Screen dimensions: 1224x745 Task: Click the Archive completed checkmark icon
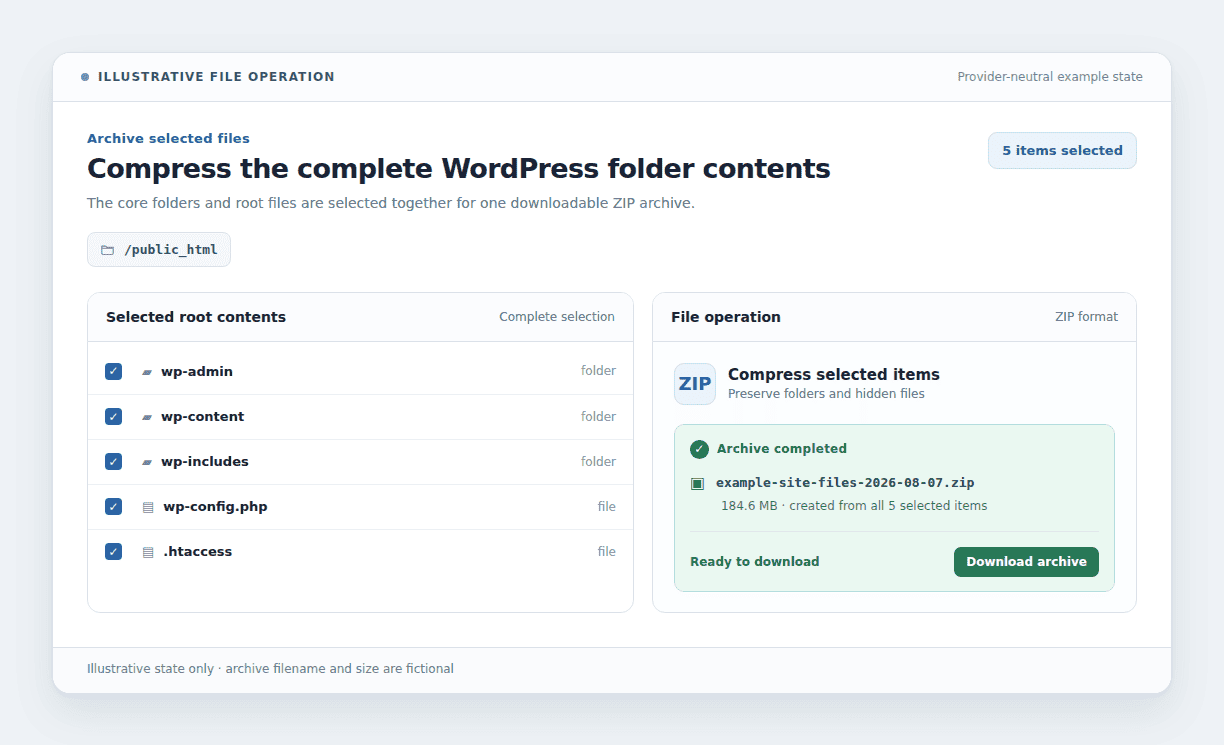click(699, 449)
